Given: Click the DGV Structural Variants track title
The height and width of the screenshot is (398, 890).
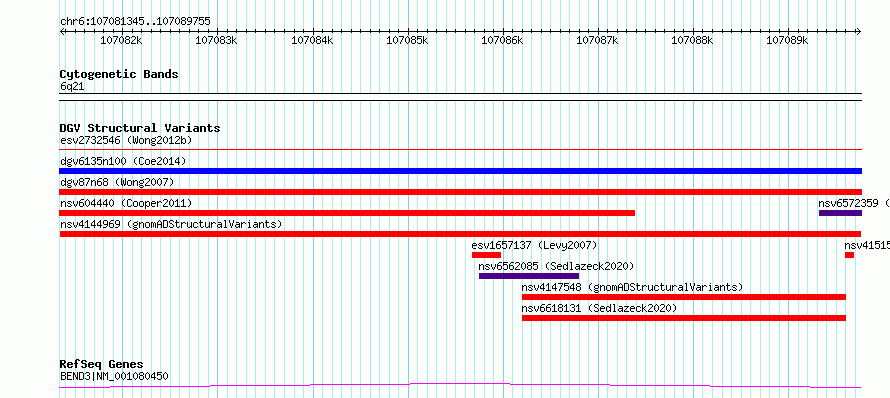Looking at the screenshot, I should [x=140, y=128].
